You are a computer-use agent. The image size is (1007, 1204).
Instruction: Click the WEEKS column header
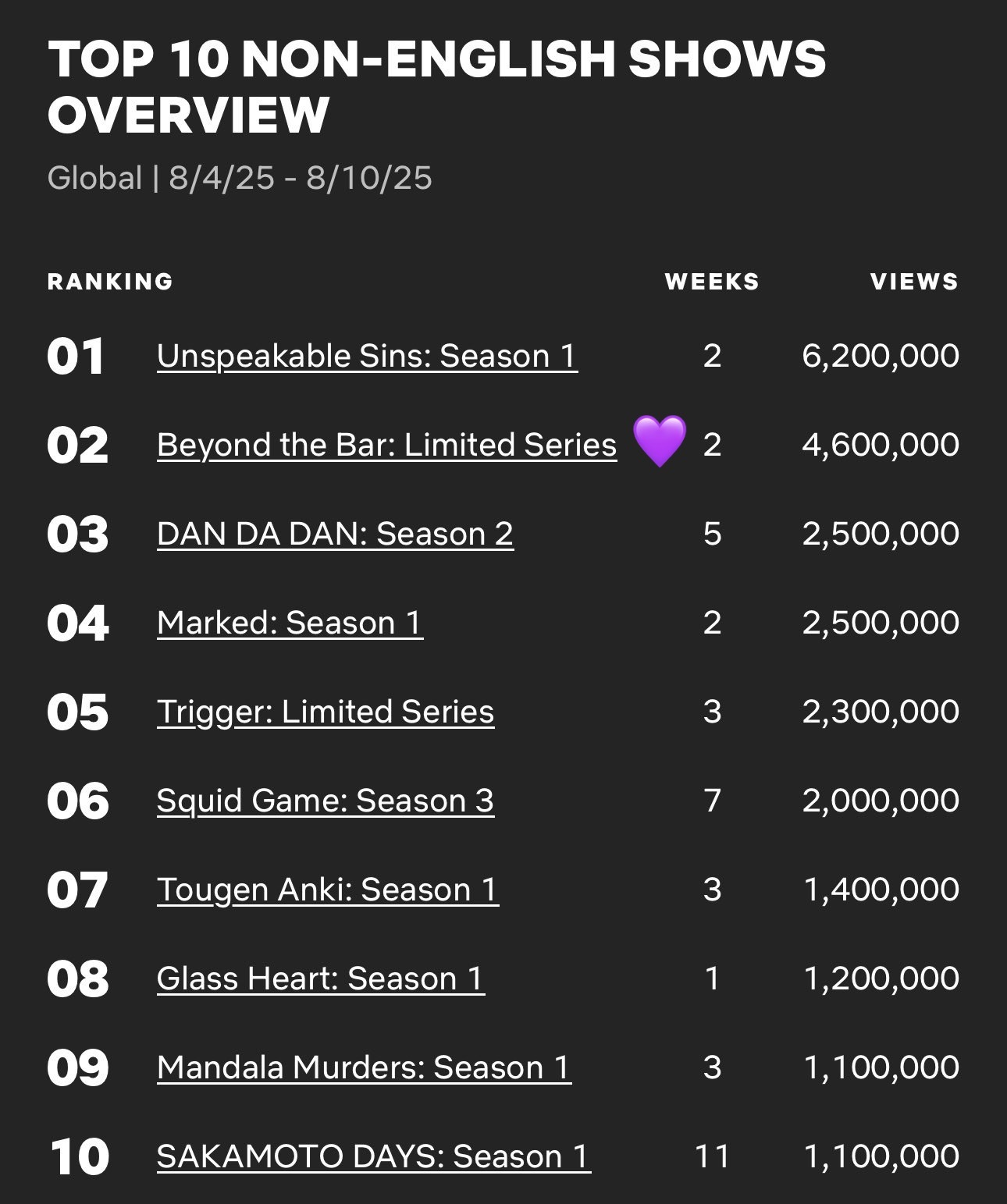(x=712, y=282)
